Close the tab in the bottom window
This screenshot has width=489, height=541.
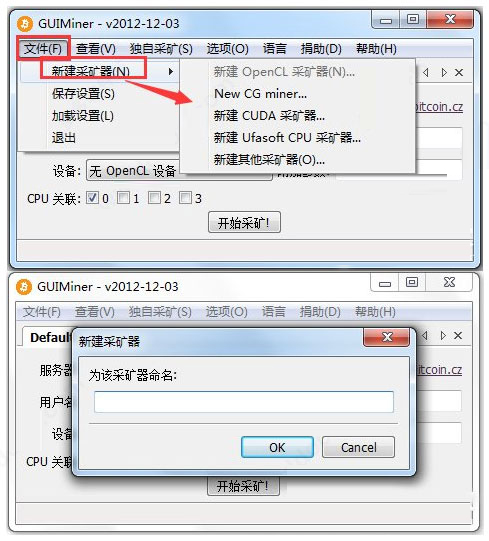[458, 335]
